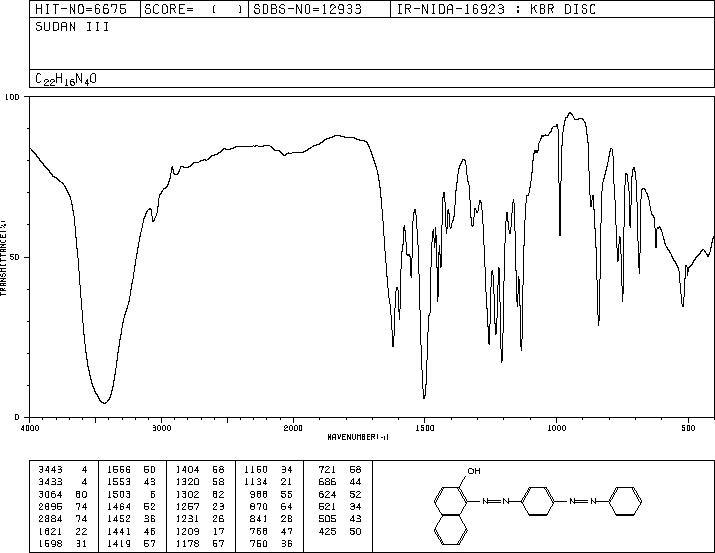Click the 2000 wavenumber axis tick label

(293, 428)
